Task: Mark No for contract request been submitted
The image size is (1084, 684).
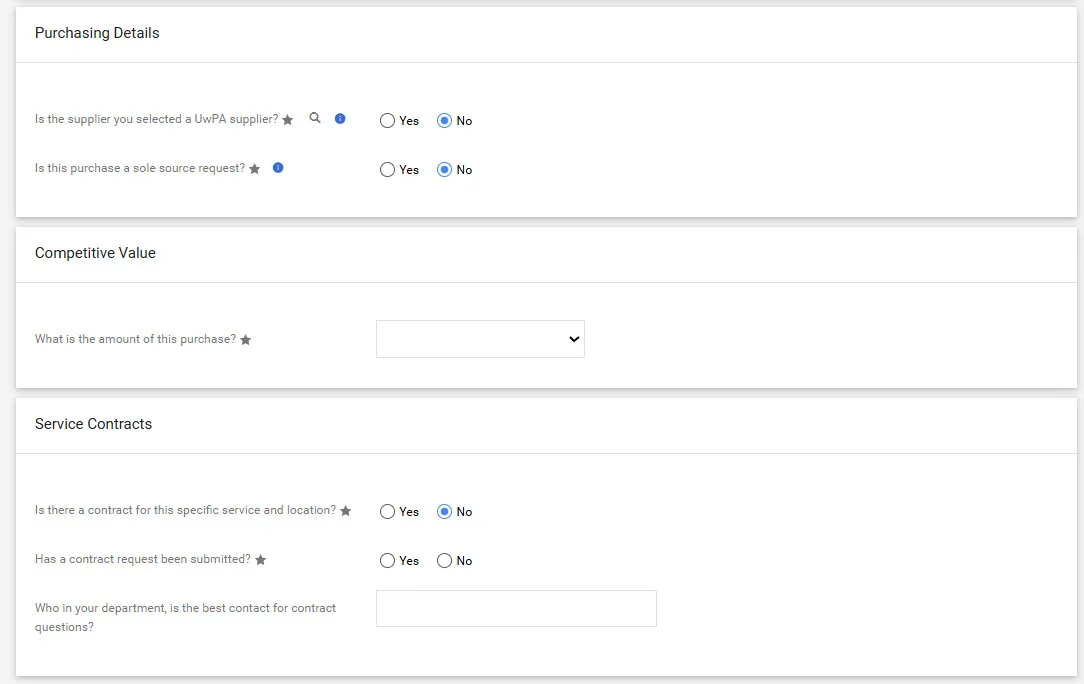Action: click(x=445, y=560)
